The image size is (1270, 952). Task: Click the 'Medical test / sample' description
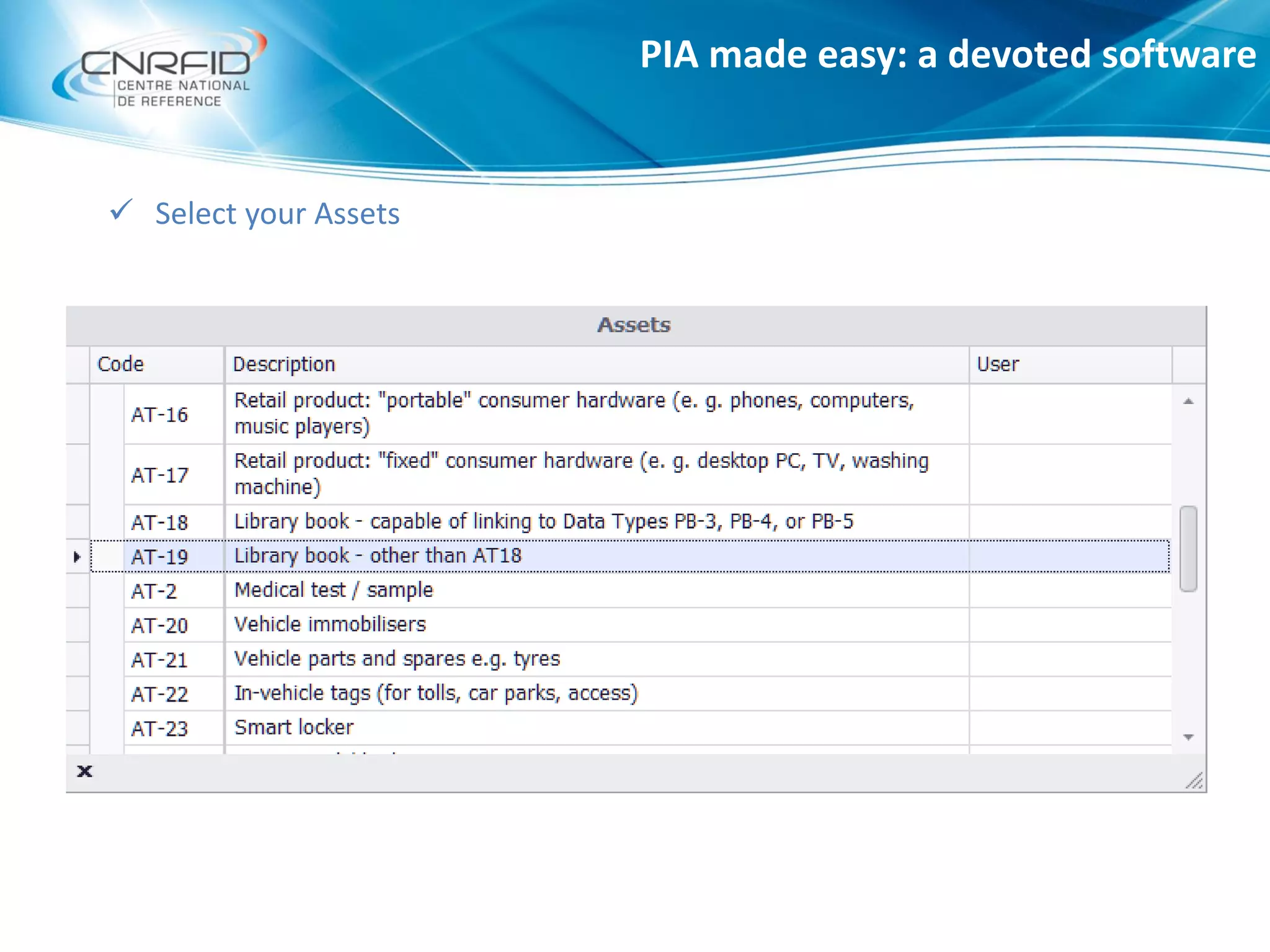coord(597,591)
